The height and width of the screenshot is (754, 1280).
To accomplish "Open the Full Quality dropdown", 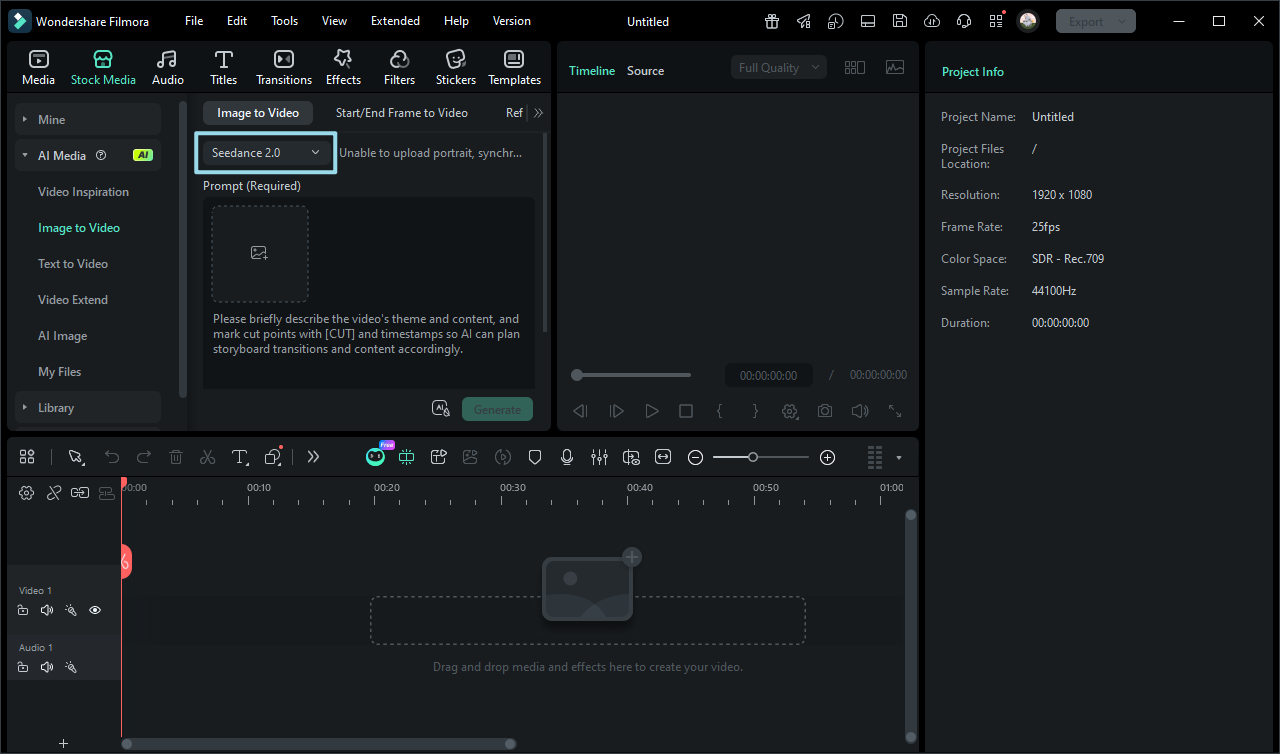I will coord(778,67).
